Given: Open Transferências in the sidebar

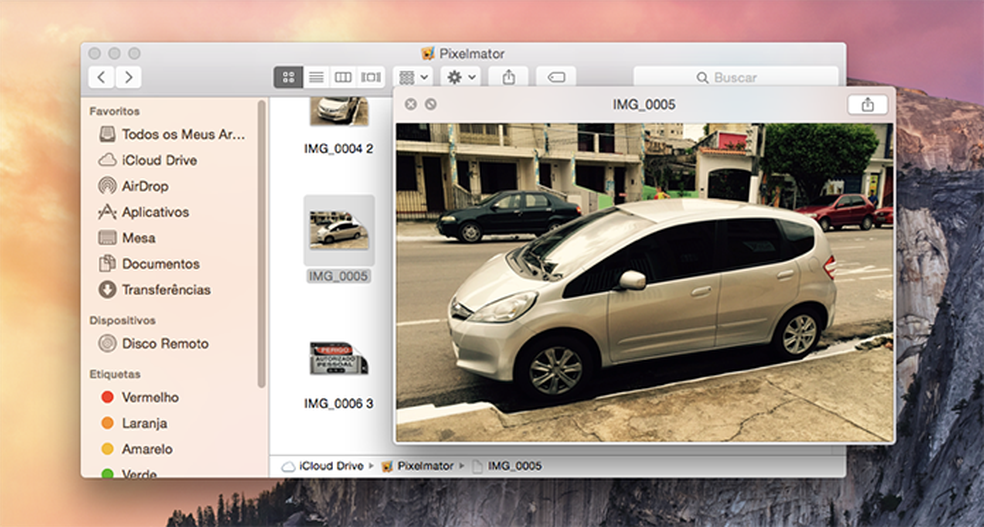Looking at the screenshot, I should pos(165,290).
